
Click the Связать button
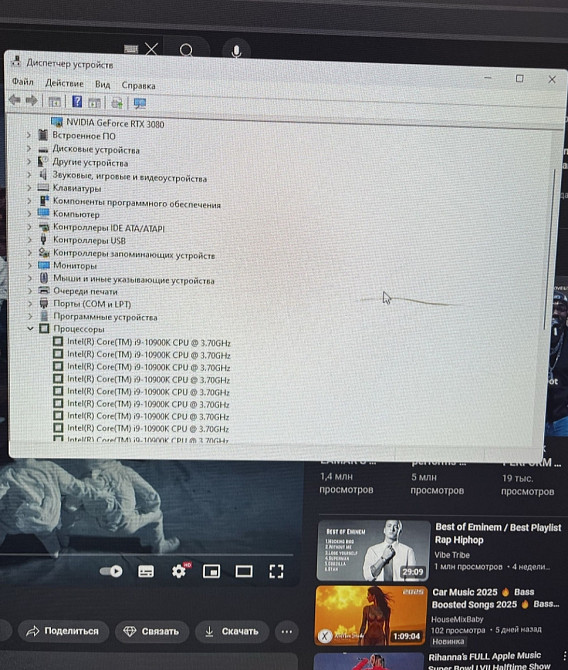(152, 632)
